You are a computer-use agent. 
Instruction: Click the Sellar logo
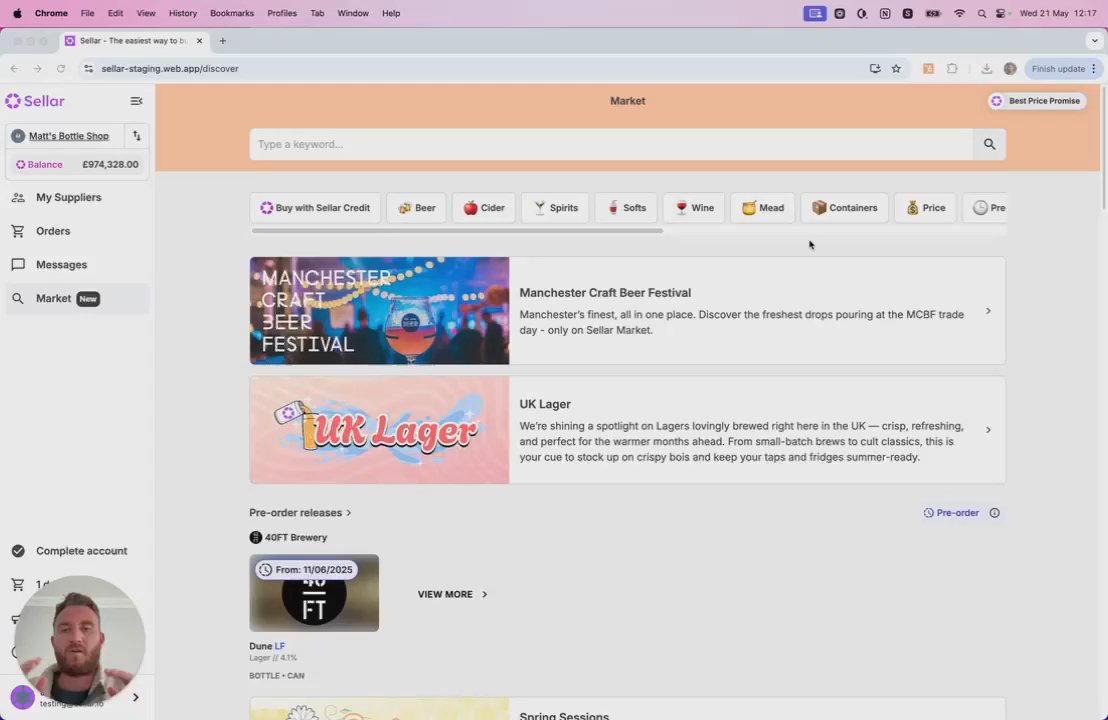pyautogui.click(x=35, y=101)
